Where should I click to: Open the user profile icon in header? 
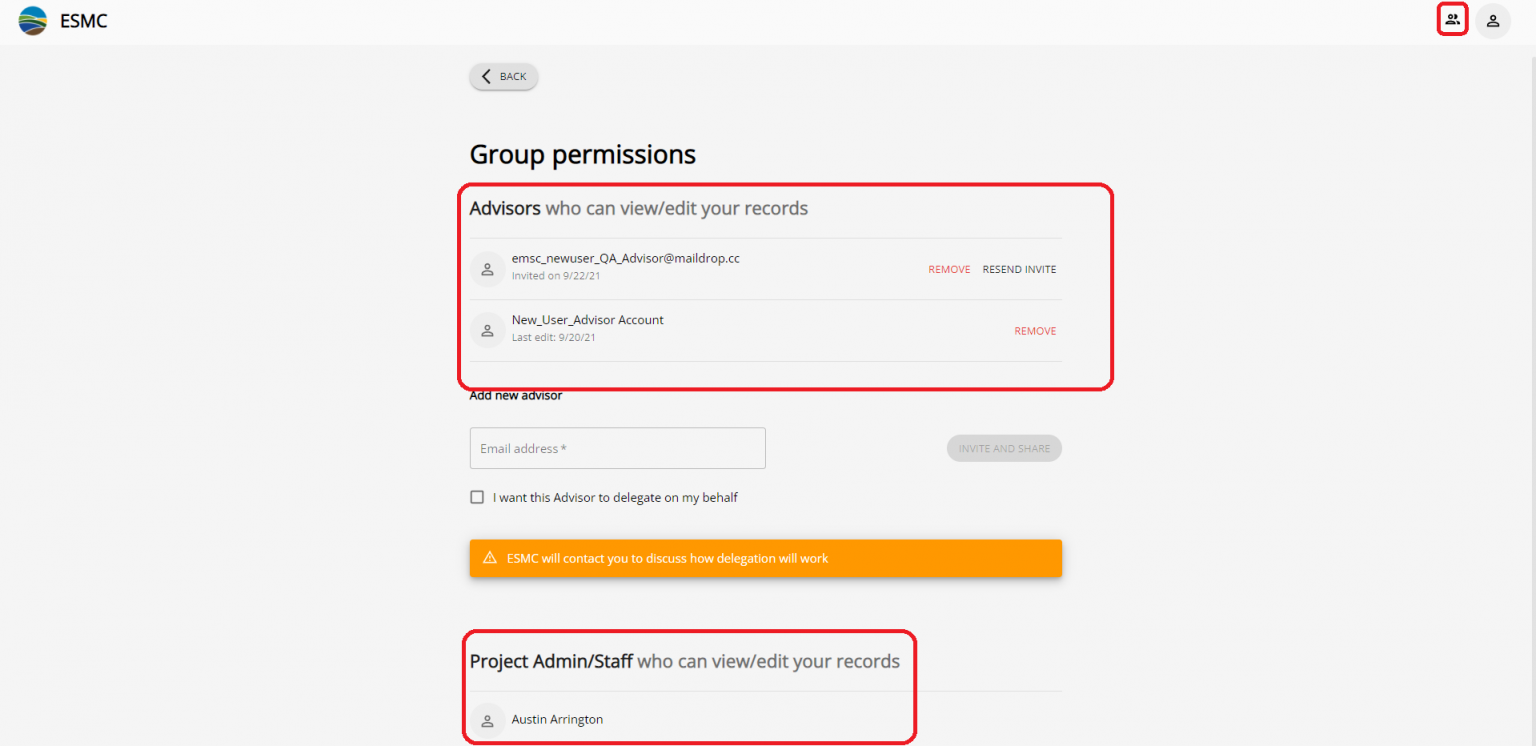click(x=1492, y=20)
